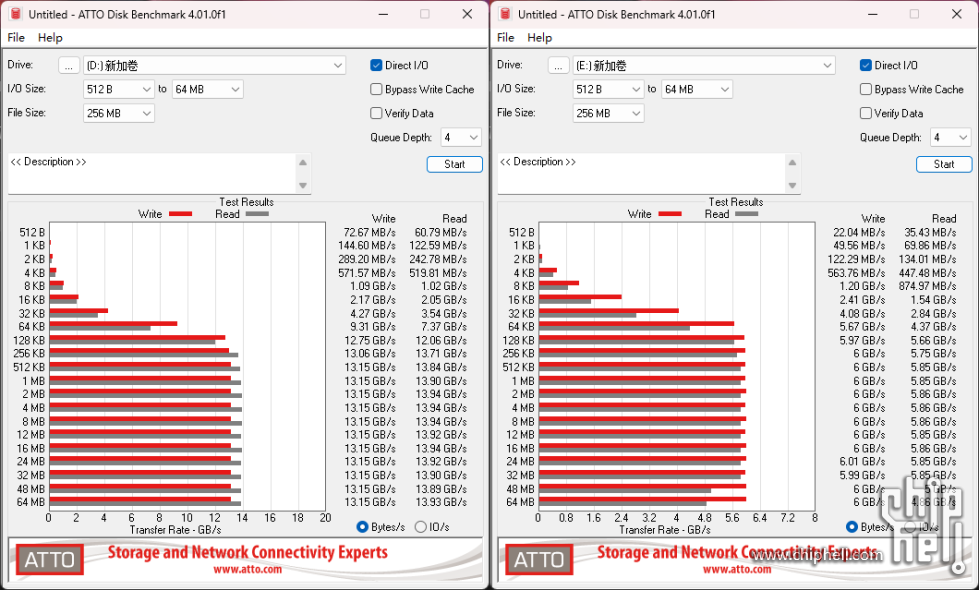Click Start button in right window
The height and width of the screenshot is (590, 979).
click(x=944, y=164)
